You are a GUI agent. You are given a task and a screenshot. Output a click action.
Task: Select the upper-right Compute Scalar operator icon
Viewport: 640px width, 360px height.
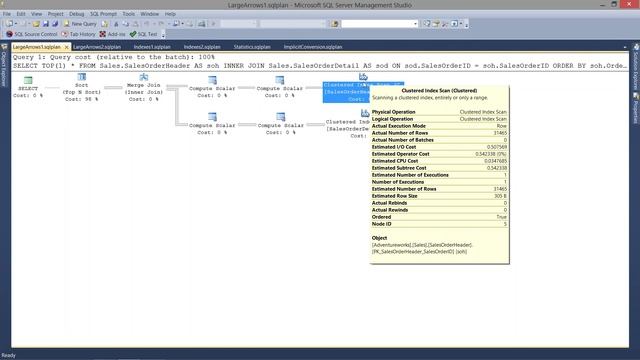[280, 80]
